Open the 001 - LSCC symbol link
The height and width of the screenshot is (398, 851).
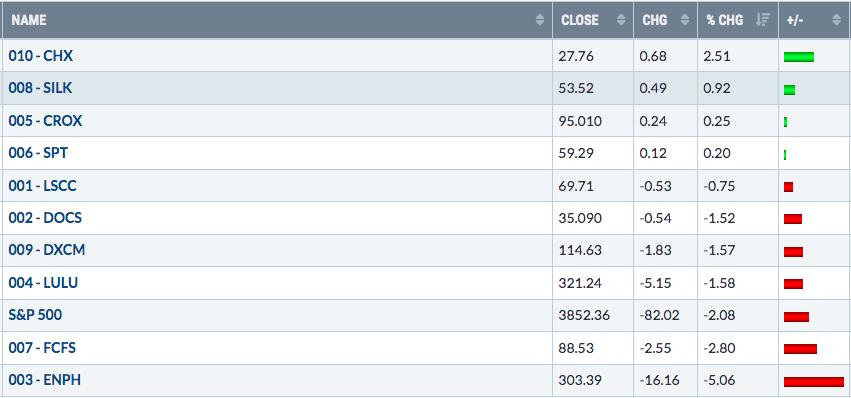(42, 186)
